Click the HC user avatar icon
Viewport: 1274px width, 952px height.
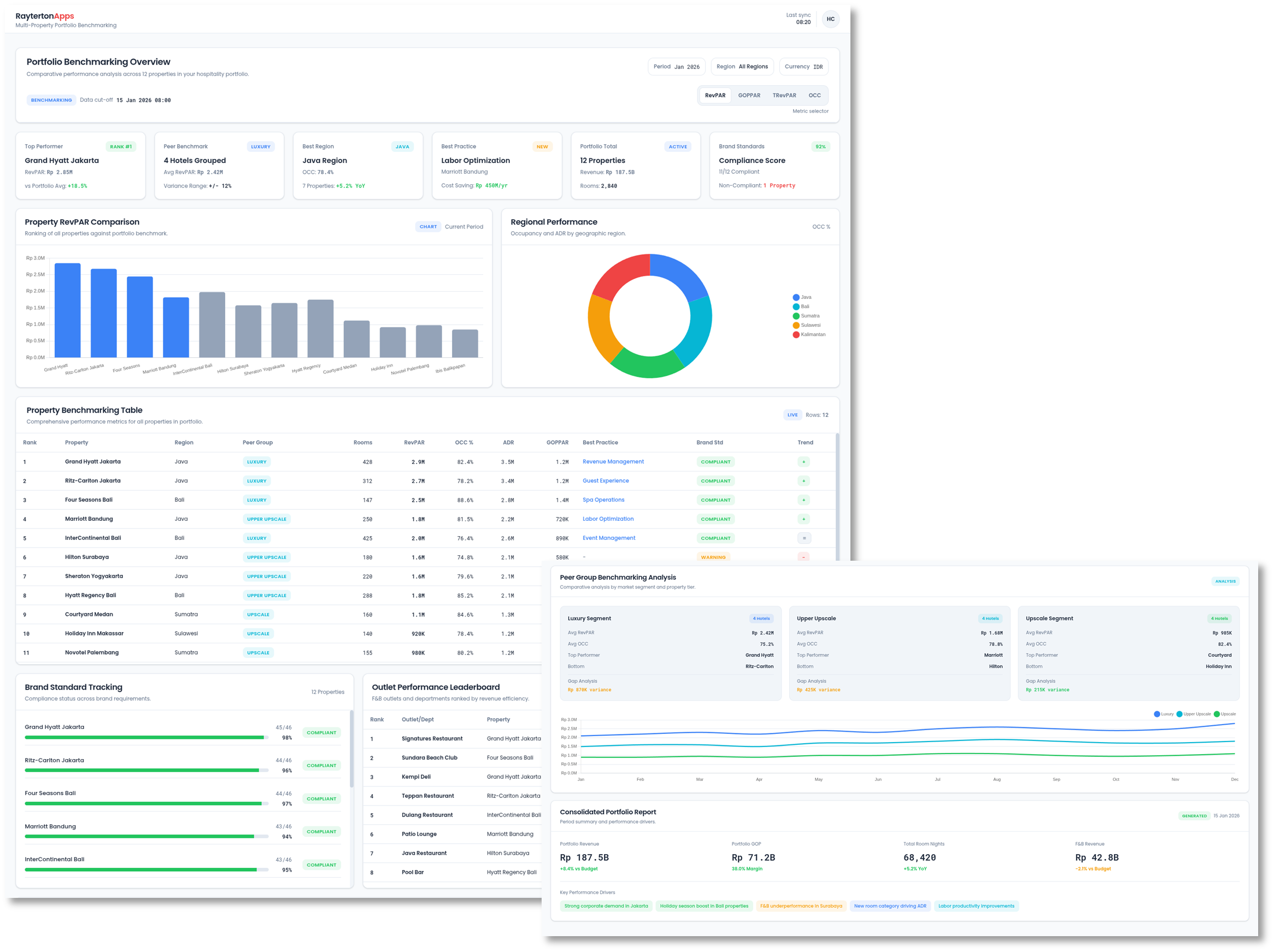coord(831,19)
